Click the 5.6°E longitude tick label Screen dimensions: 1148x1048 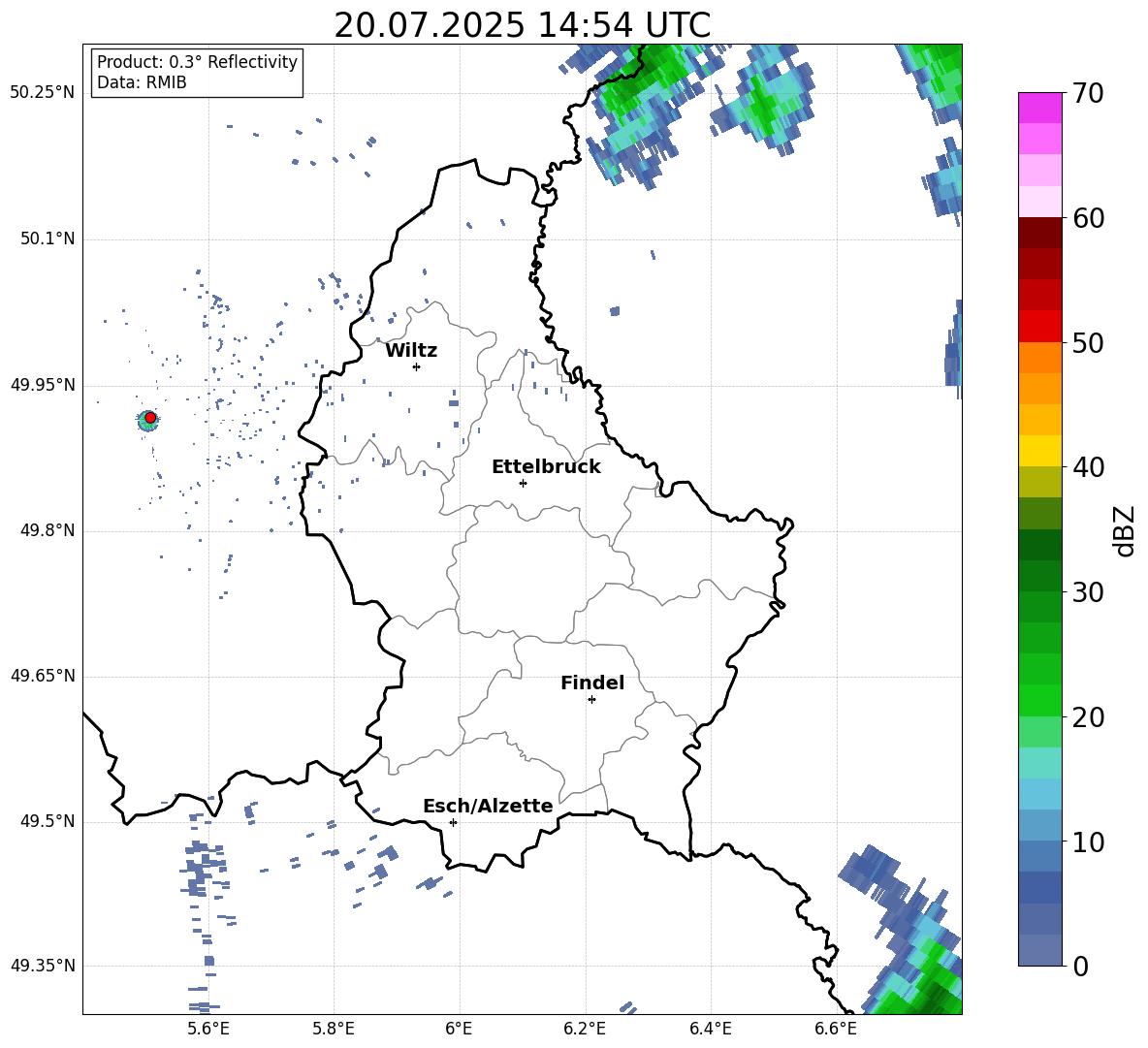(x=208, y=1029)
